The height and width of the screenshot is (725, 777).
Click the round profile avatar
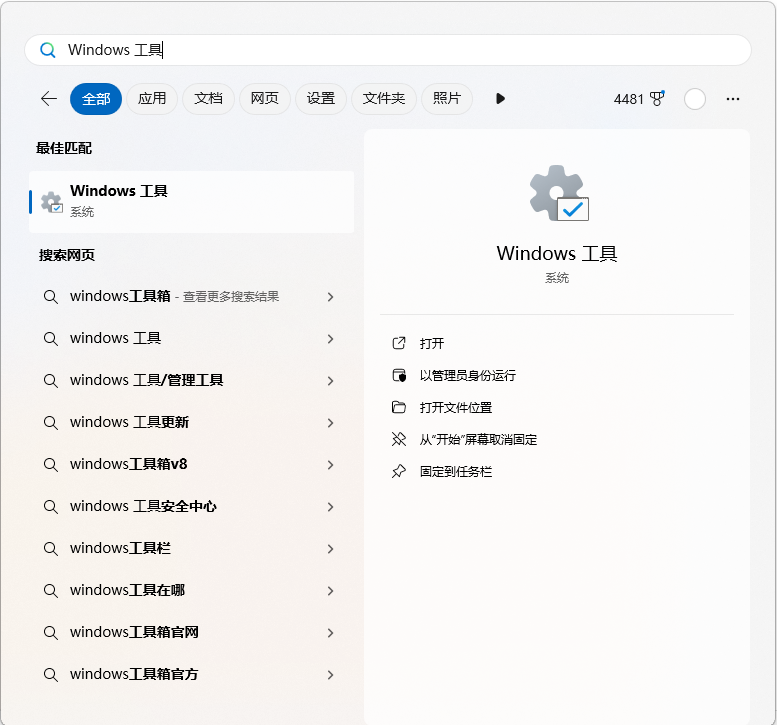point(695,99)
